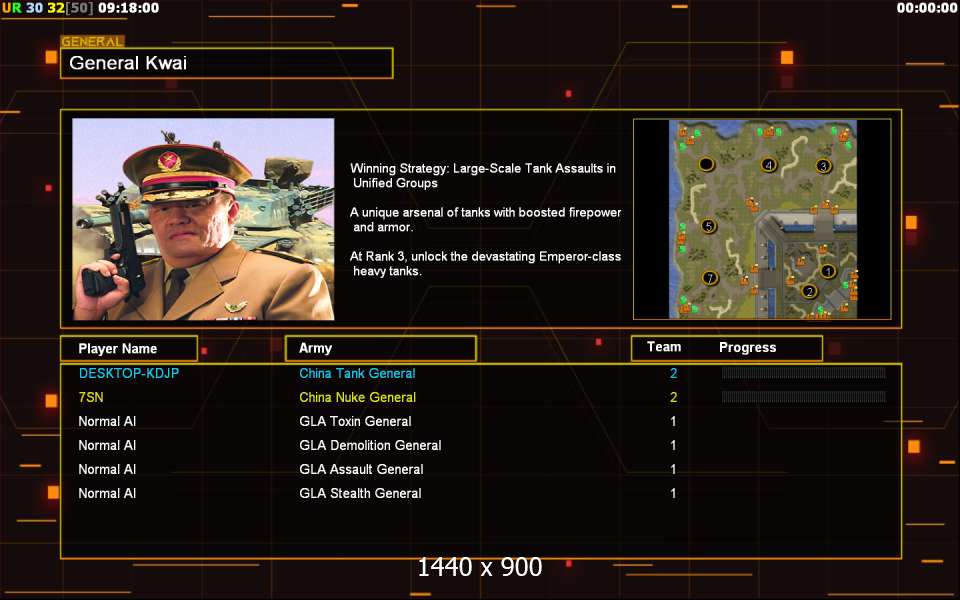Click Normal AI name in GLA Stealth General row
This screenshot has height=600, width=960.
pos(107,493)
